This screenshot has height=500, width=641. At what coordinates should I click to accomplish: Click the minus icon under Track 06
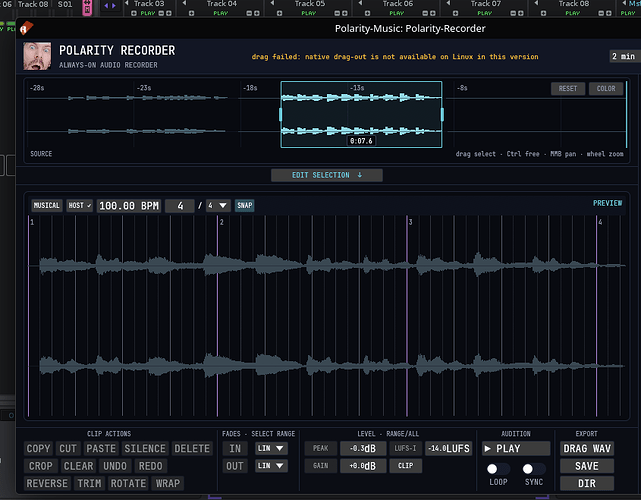[425, 13]
